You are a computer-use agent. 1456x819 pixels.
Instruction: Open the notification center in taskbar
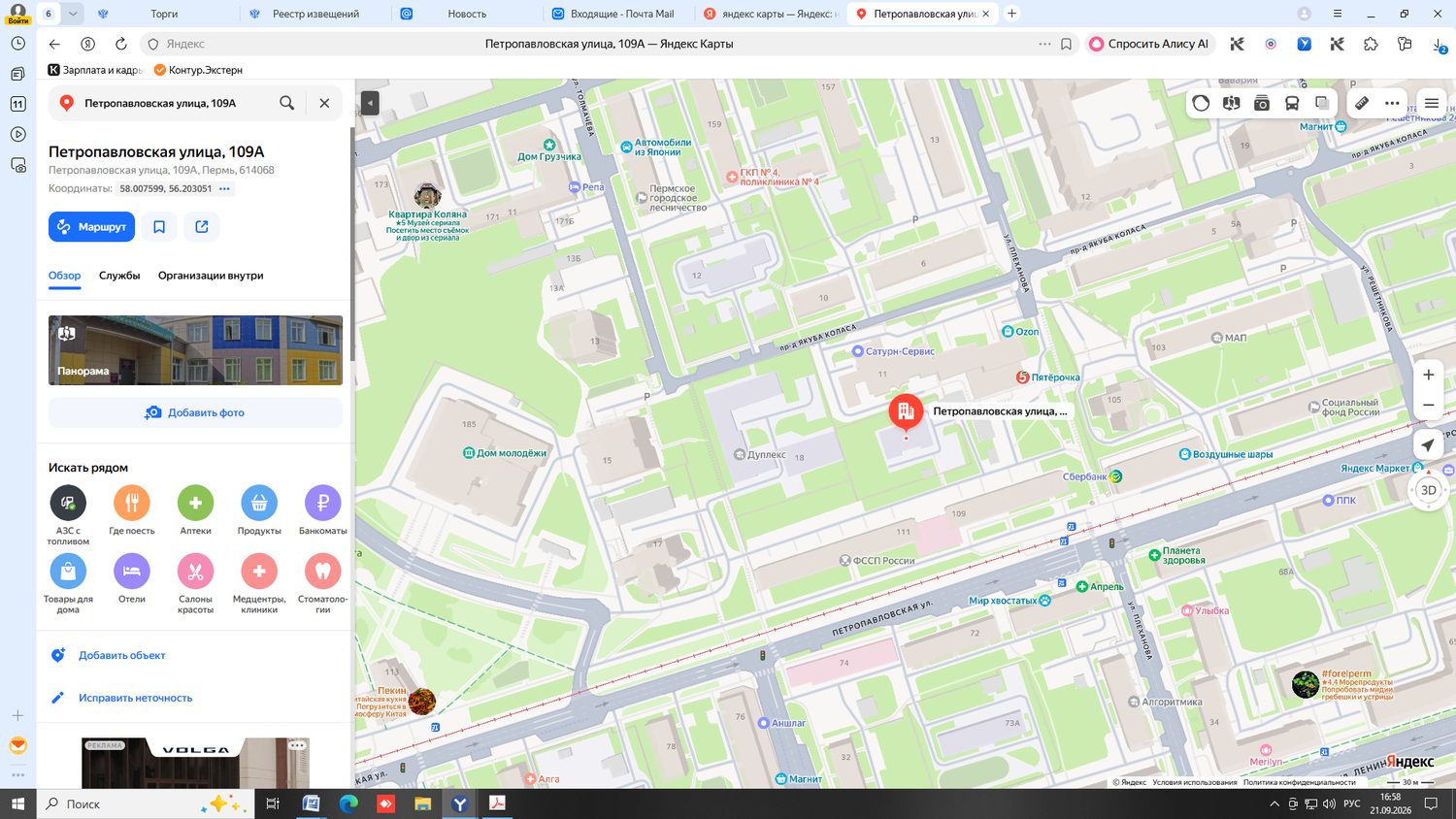[x=1431, y=803]
